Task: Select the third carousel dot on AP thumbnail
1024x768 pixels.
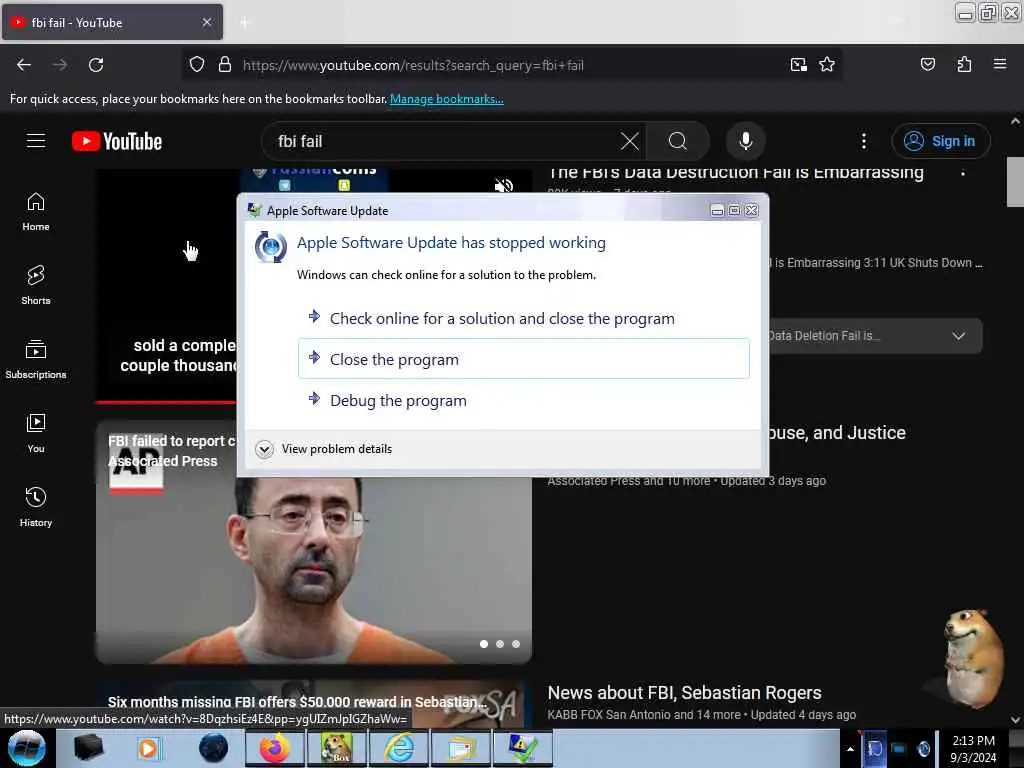Action: (516, 644)
